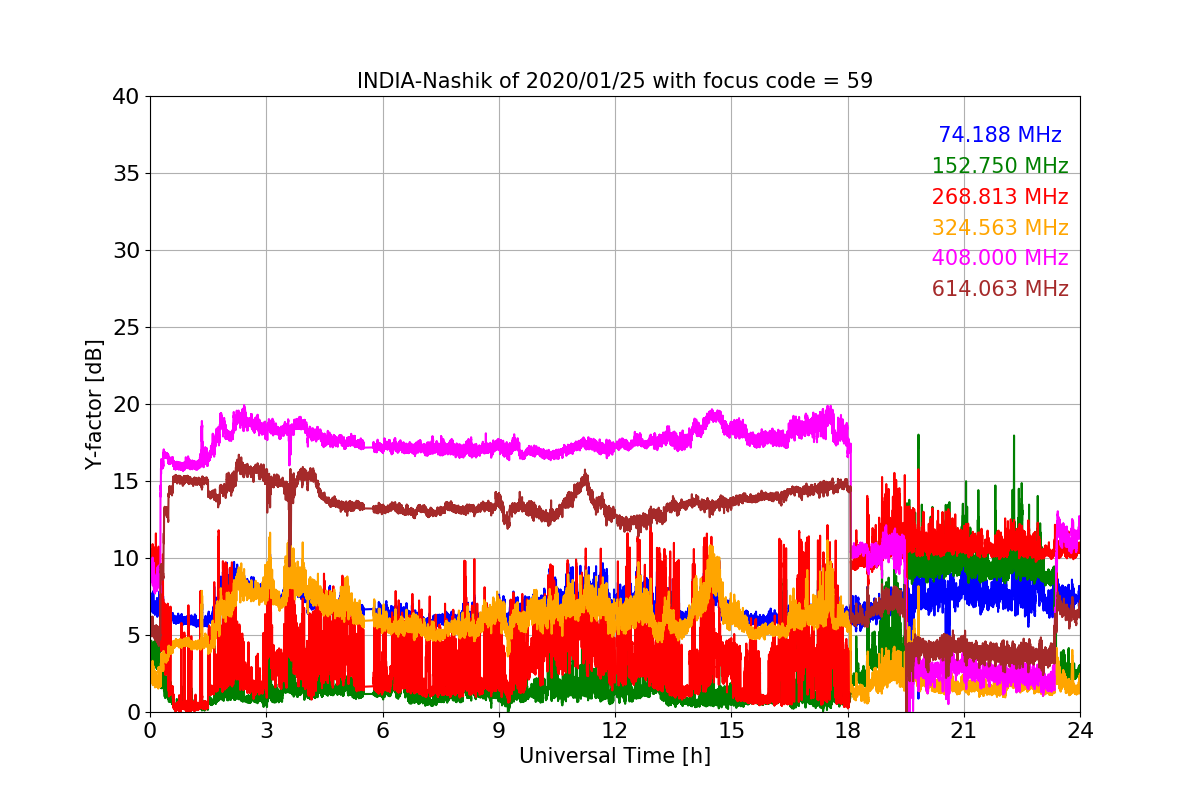Click the y-axis tick label 5
This screenshot has width=1200, height=800.
pyautogui.click(x=133, y=636)
